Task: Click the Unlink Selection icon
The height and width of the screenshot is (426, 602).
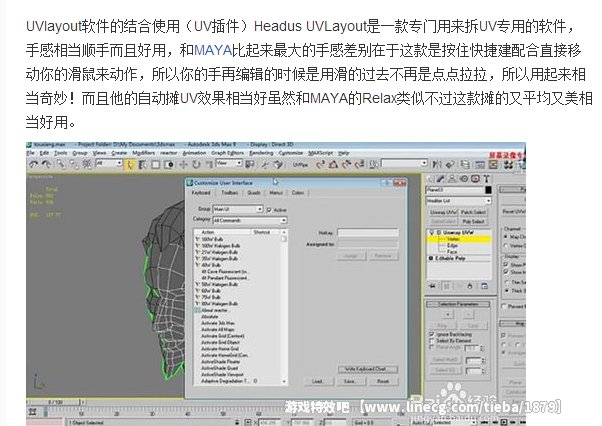Action: (74, 164)
